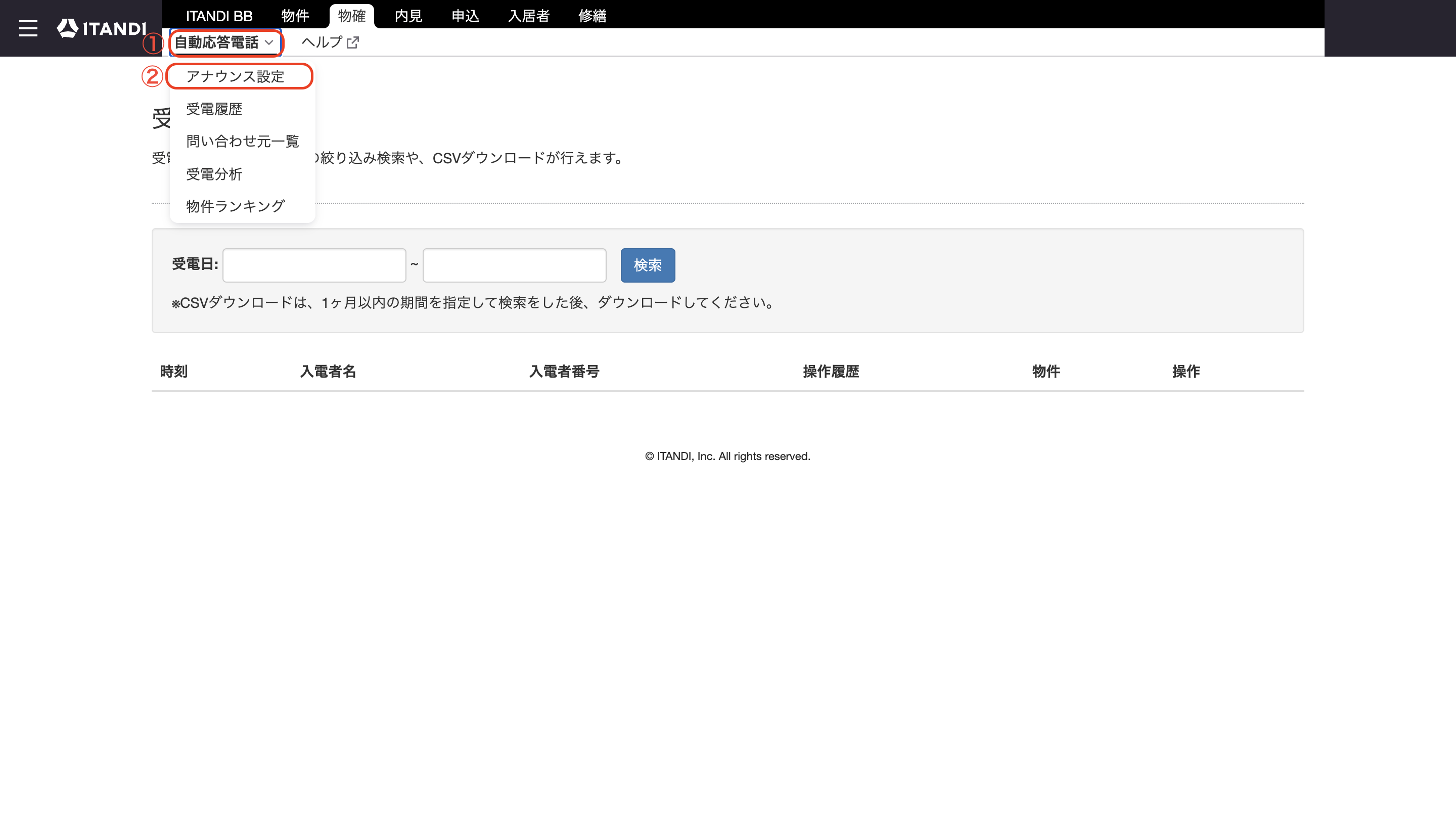Select the 物確 tab

click(x=351, y=16)
